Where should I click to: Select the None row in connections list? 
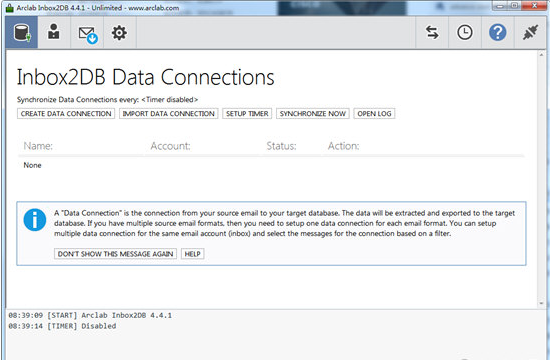[x=271, y=165]
